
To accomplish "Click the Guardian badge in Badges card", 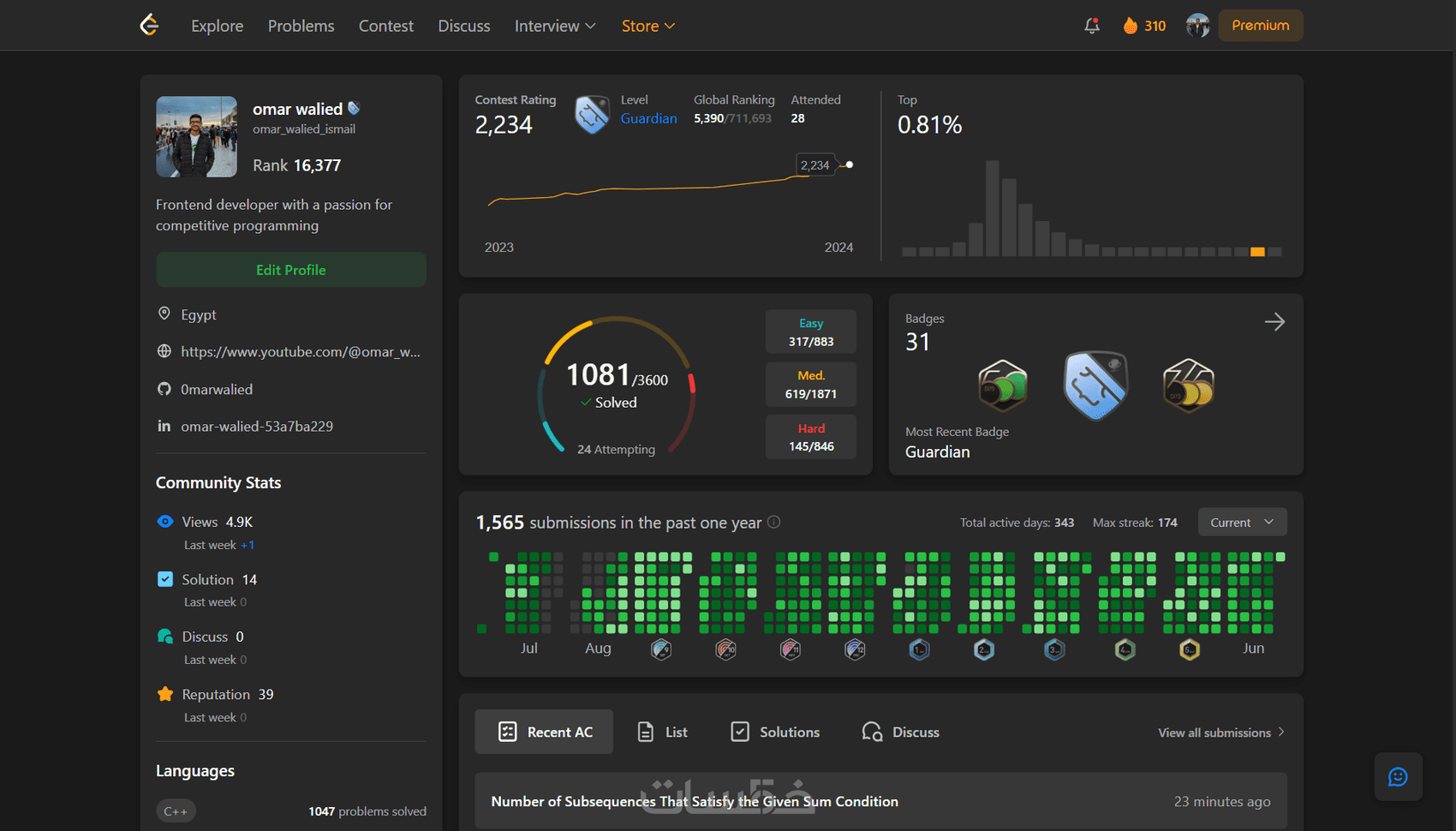I will tap(1095, 386).
